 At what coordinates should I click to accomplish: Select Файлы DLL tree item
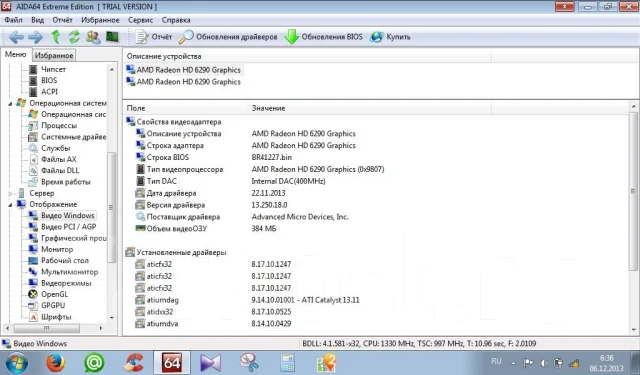point(60,171)
